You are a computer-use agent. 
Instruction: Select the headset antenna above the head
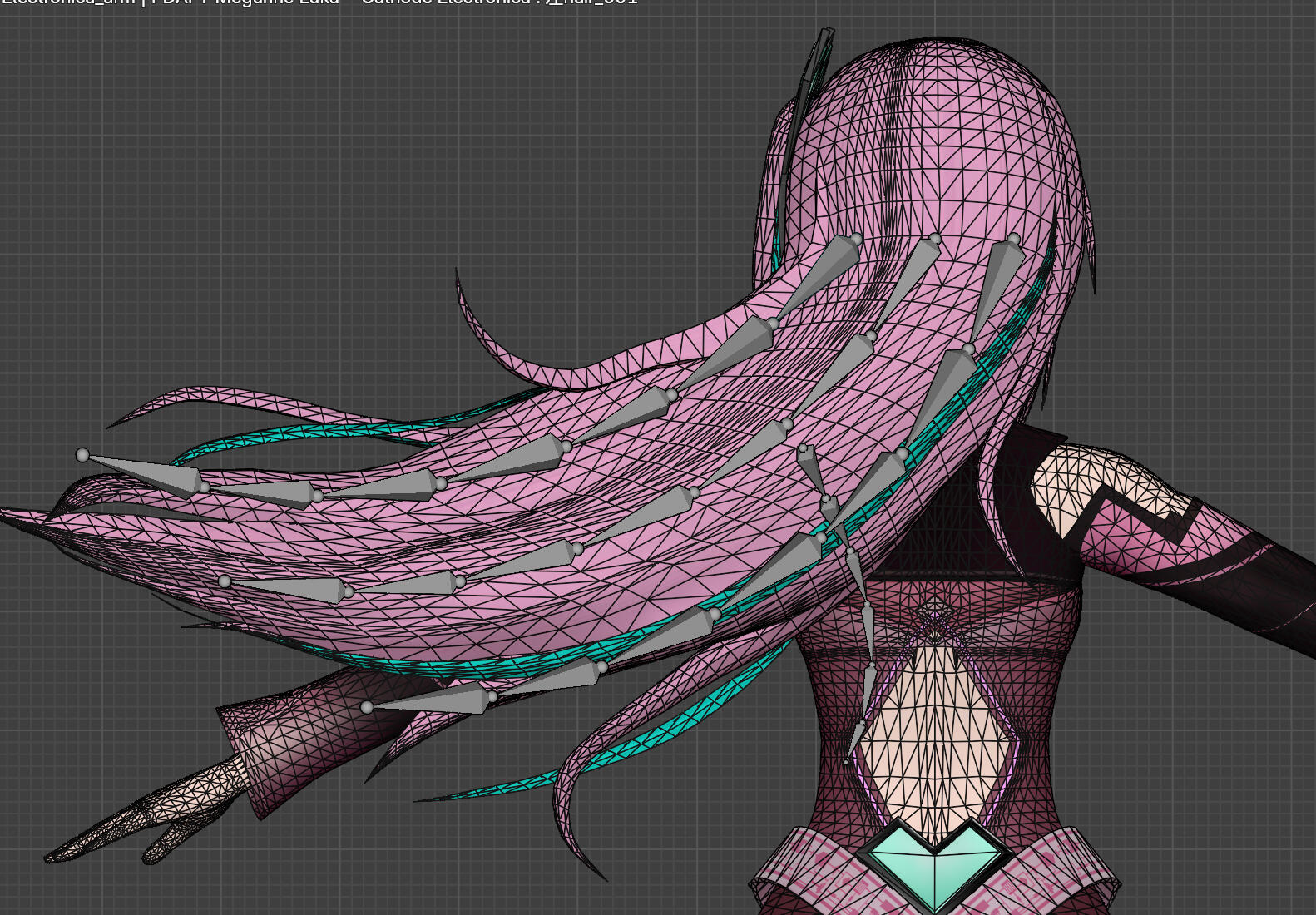point(811,75)
